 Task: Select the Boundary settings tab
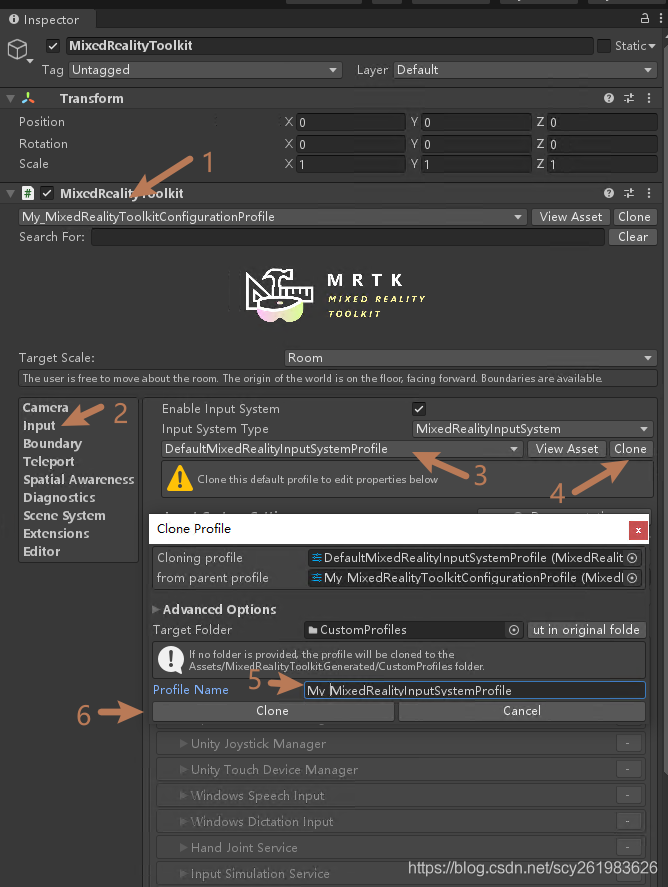[52, 444]
